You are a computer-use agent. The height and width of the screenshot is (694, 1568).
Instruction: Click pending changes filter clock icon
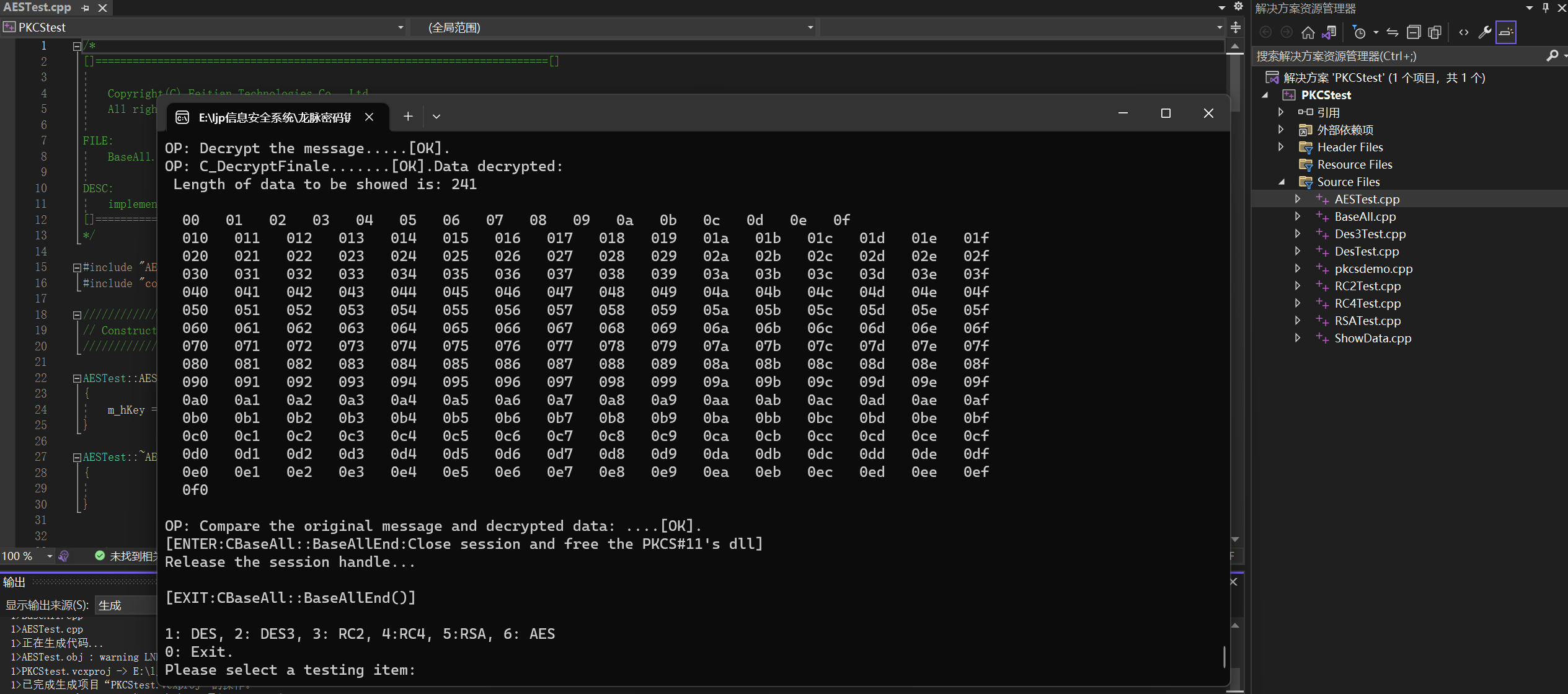point(1359,32)
